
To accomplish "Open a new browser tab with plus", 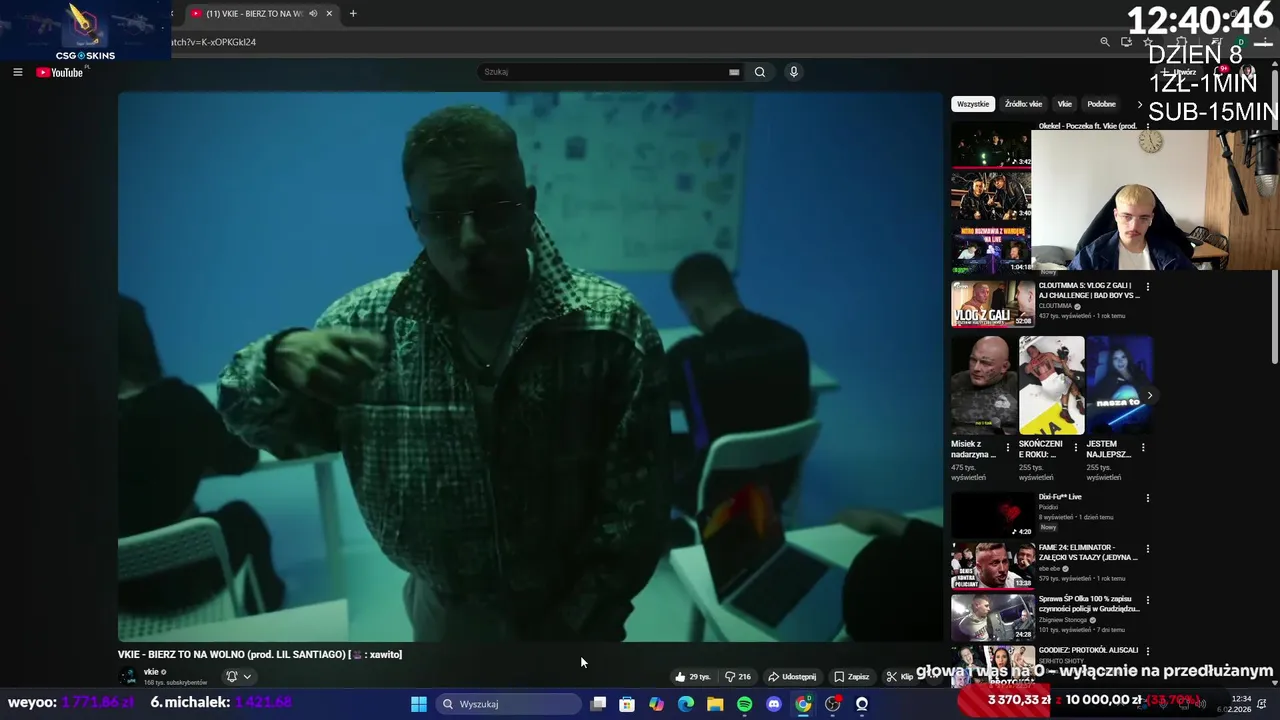I will [353, 14].
